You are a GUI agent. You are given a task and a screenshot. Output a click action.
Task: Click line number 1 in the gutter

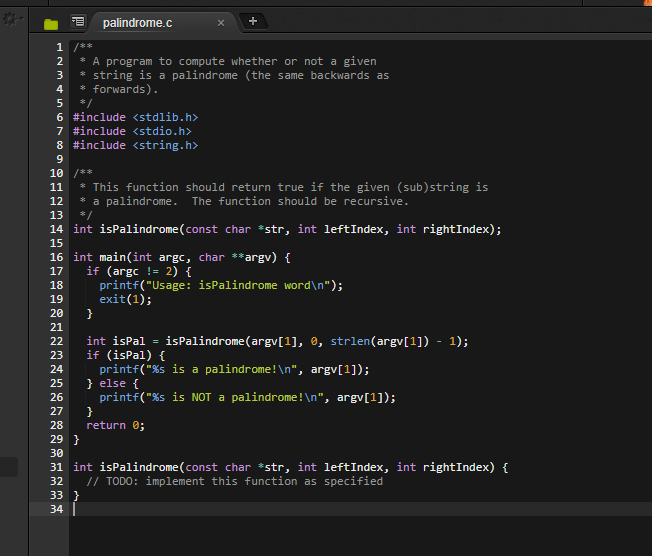coord(60,47)
